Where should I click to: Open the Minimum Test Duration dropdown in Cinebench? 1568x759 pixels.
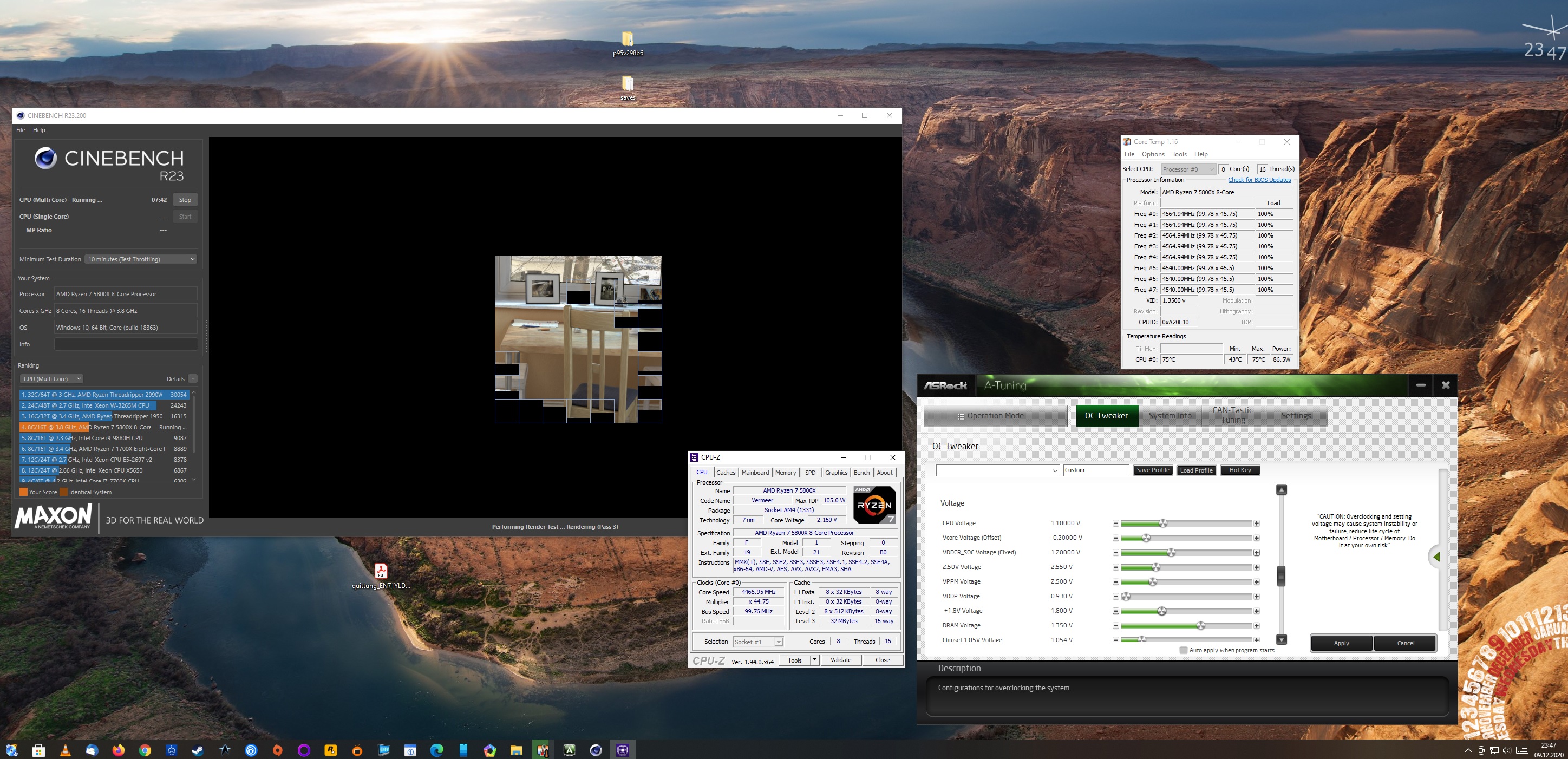tap(140, 259)
